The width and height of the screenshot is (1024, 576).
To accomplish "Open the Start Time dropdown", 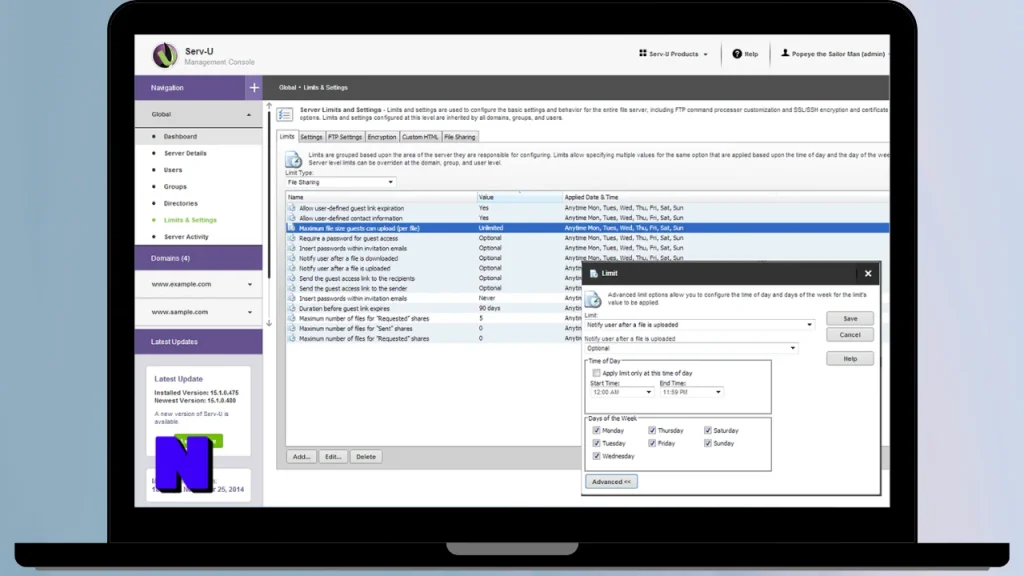I will pos(621,392).
